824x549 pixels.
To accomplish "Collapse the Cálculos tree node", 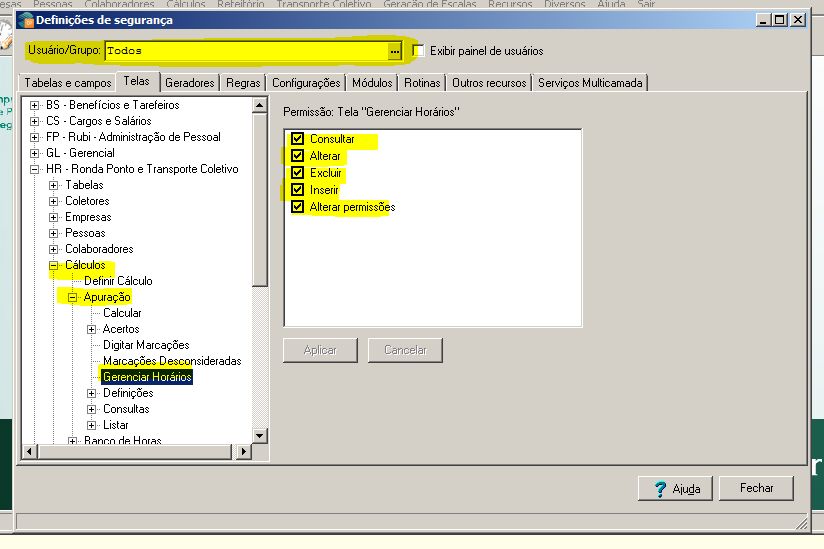I will coord(54,265).
